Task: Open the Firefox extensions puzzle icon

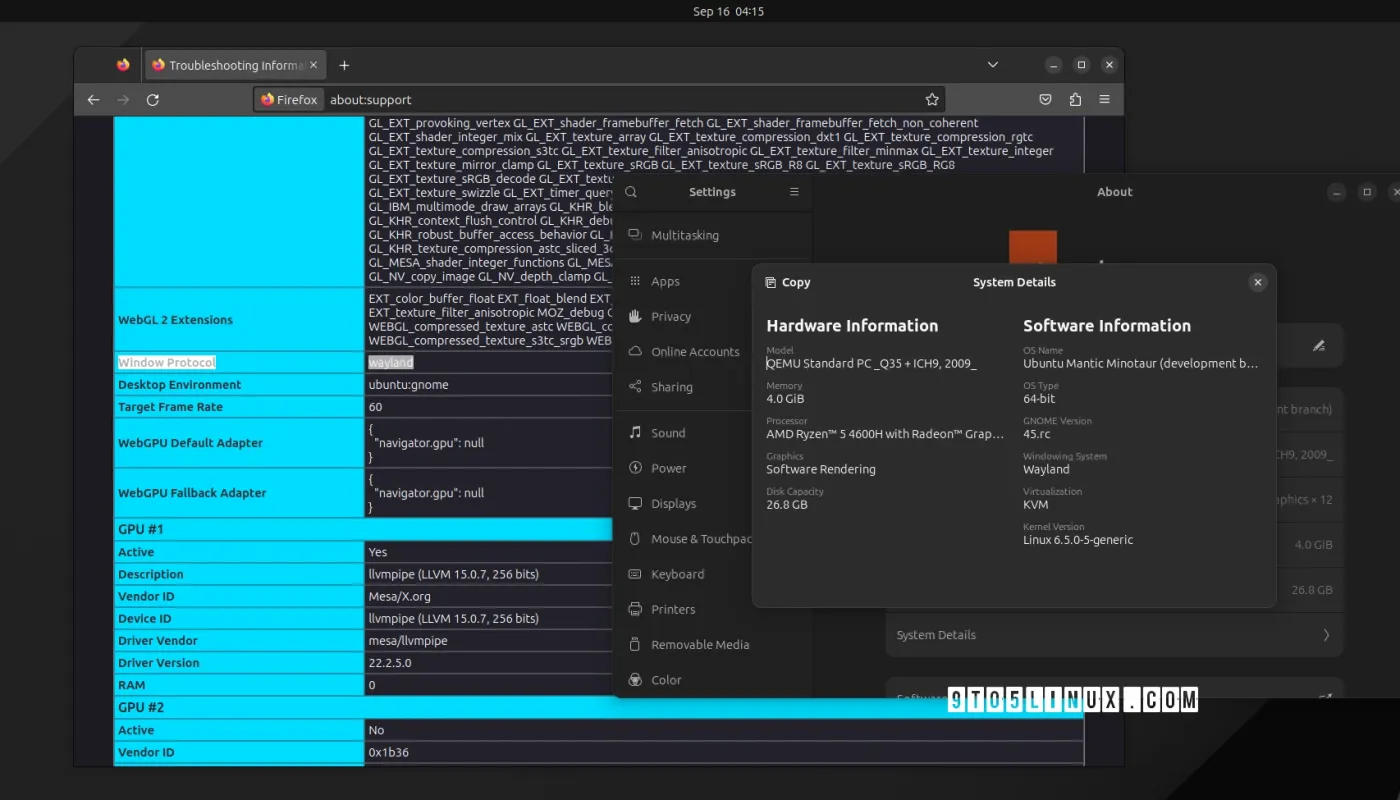Action: coord(1075,99)
